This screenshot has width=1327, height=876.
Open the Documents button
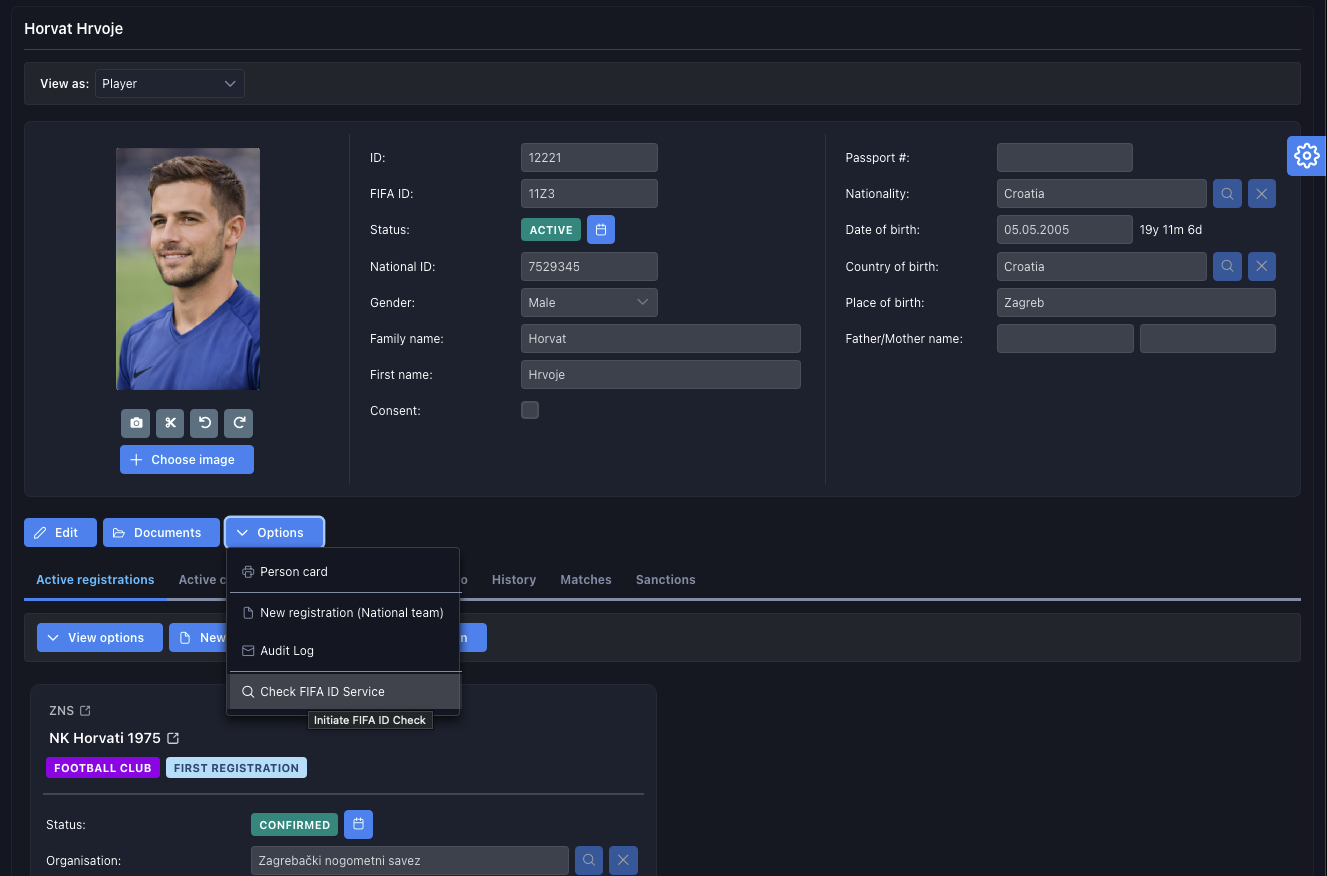(161, 533)
